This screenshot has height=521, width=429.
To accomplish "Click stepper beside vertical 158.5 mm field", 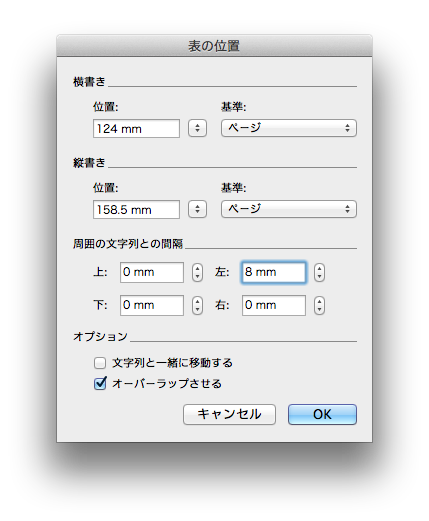I will click(197, 209).
